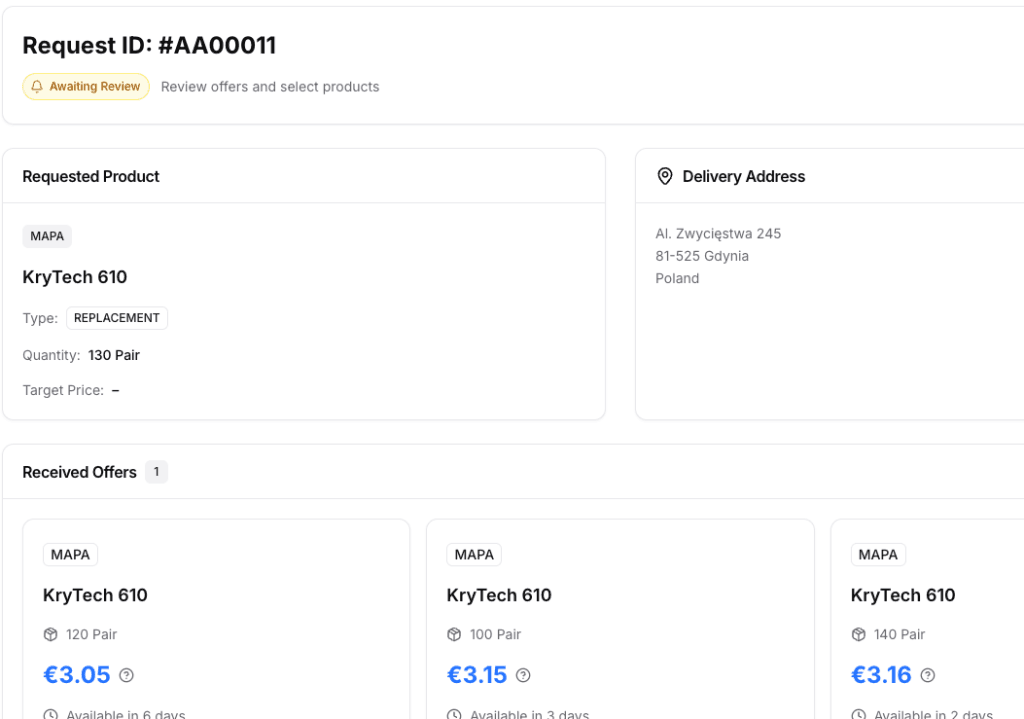Image resolution: width=1024 pixels, height=719 pixels.
Task: Click the Received Offers section header
Action: tap(79, 471)
